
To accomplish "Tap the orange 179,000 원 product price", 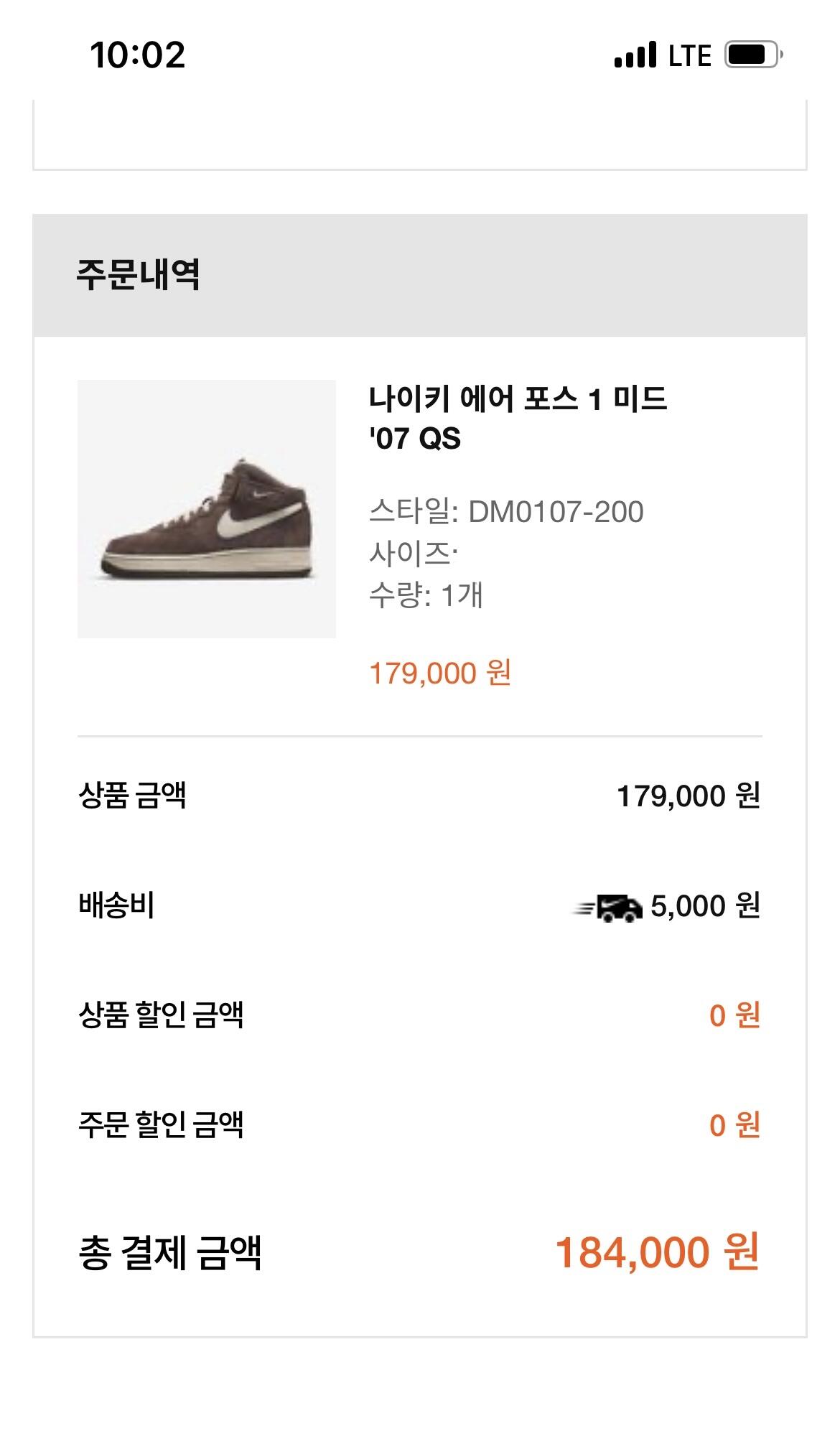I will click(x=439, y=673).
